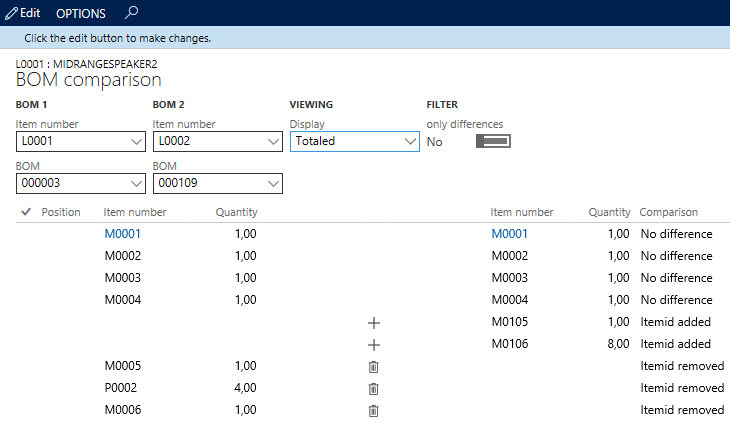
Task: Click the Comparison column header
Action: (x=669, y=212)
